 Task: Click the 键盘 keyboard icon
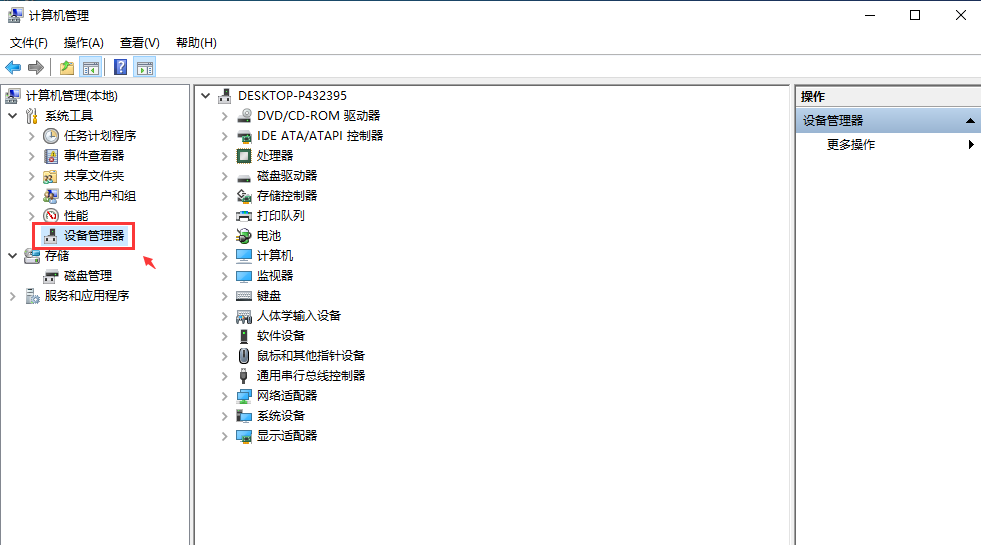(244, 296)
